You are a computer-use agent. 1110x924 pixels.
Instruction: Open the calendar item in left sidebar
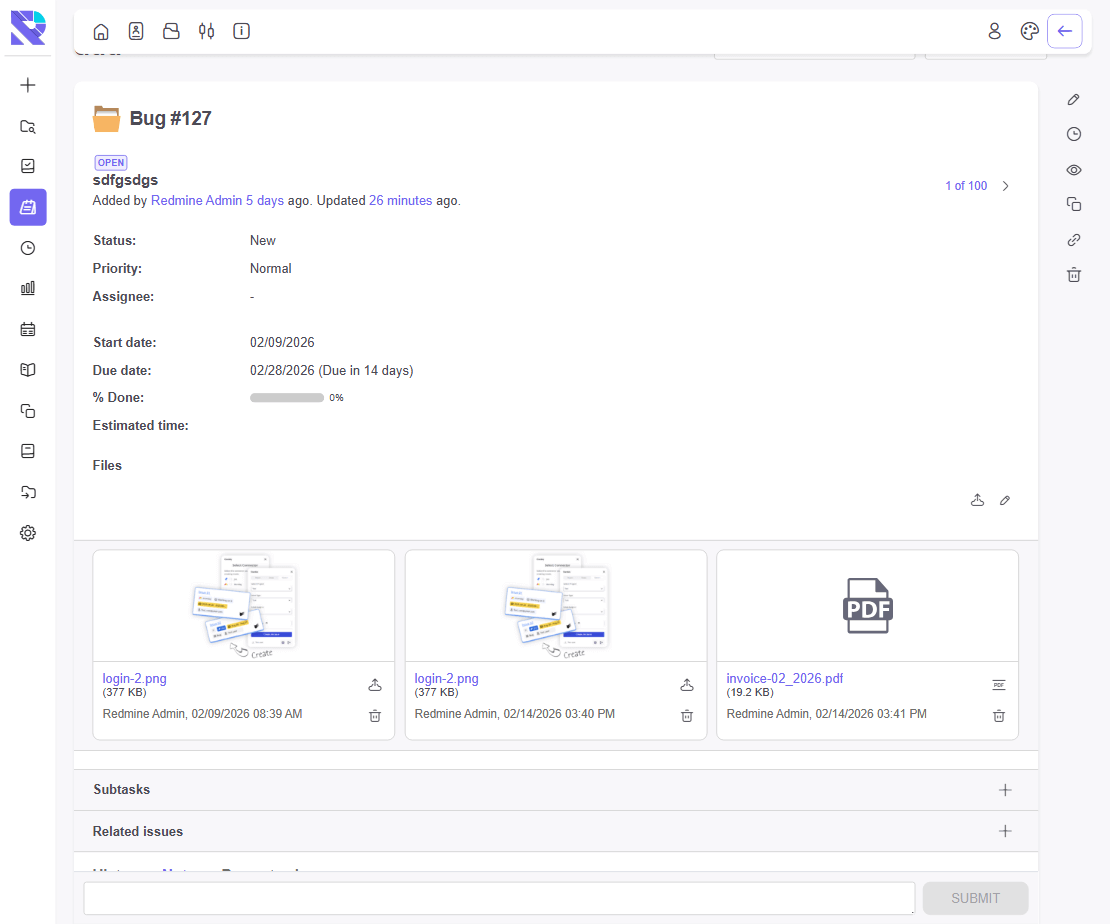28,329
